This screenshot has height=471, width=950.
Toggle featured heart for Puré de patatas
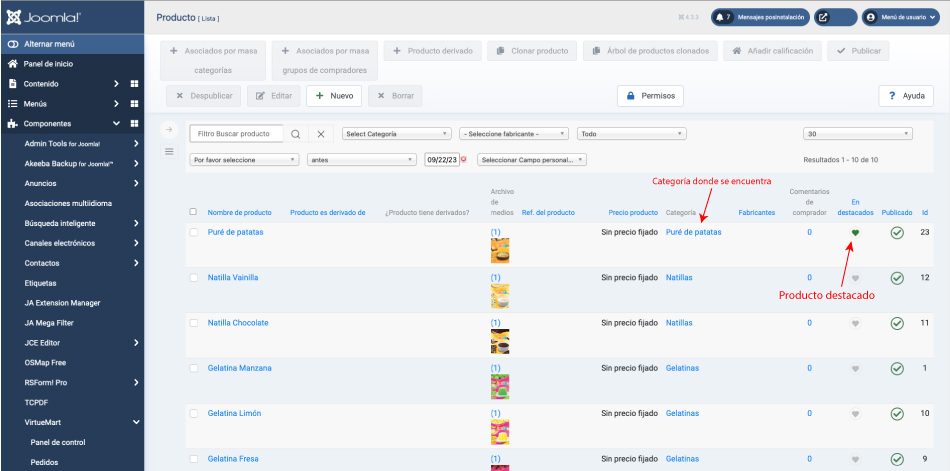click(x=855, y=233)
